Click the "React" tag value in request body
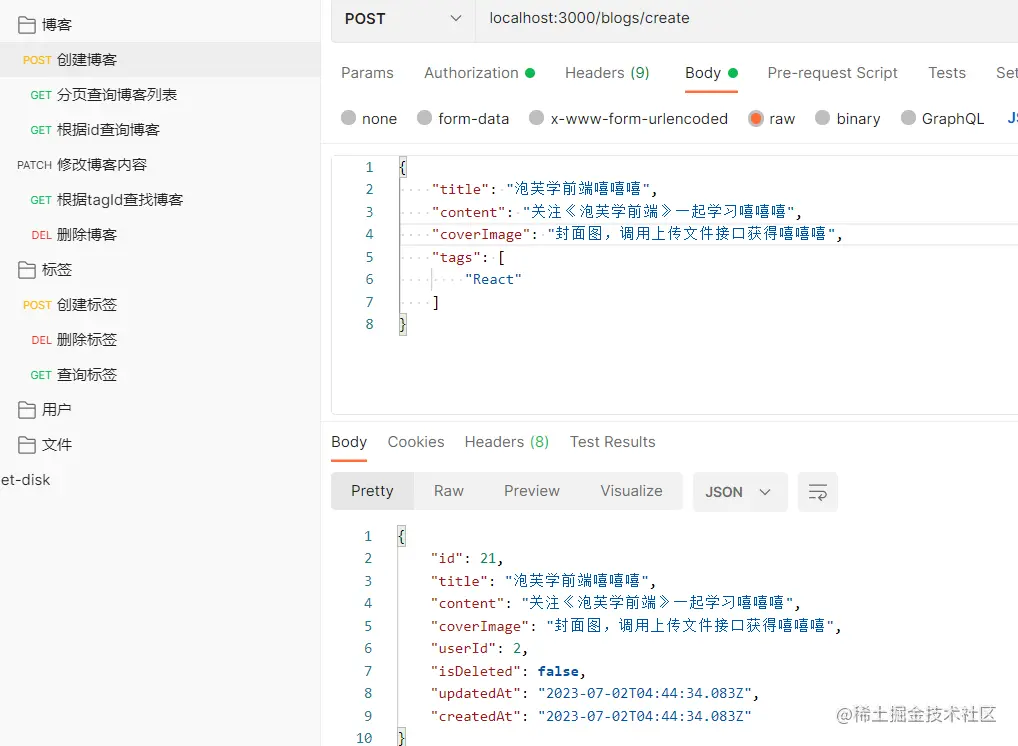This screenshot has width=1018, height=746. pyautogui.click(x=493, y=280)
